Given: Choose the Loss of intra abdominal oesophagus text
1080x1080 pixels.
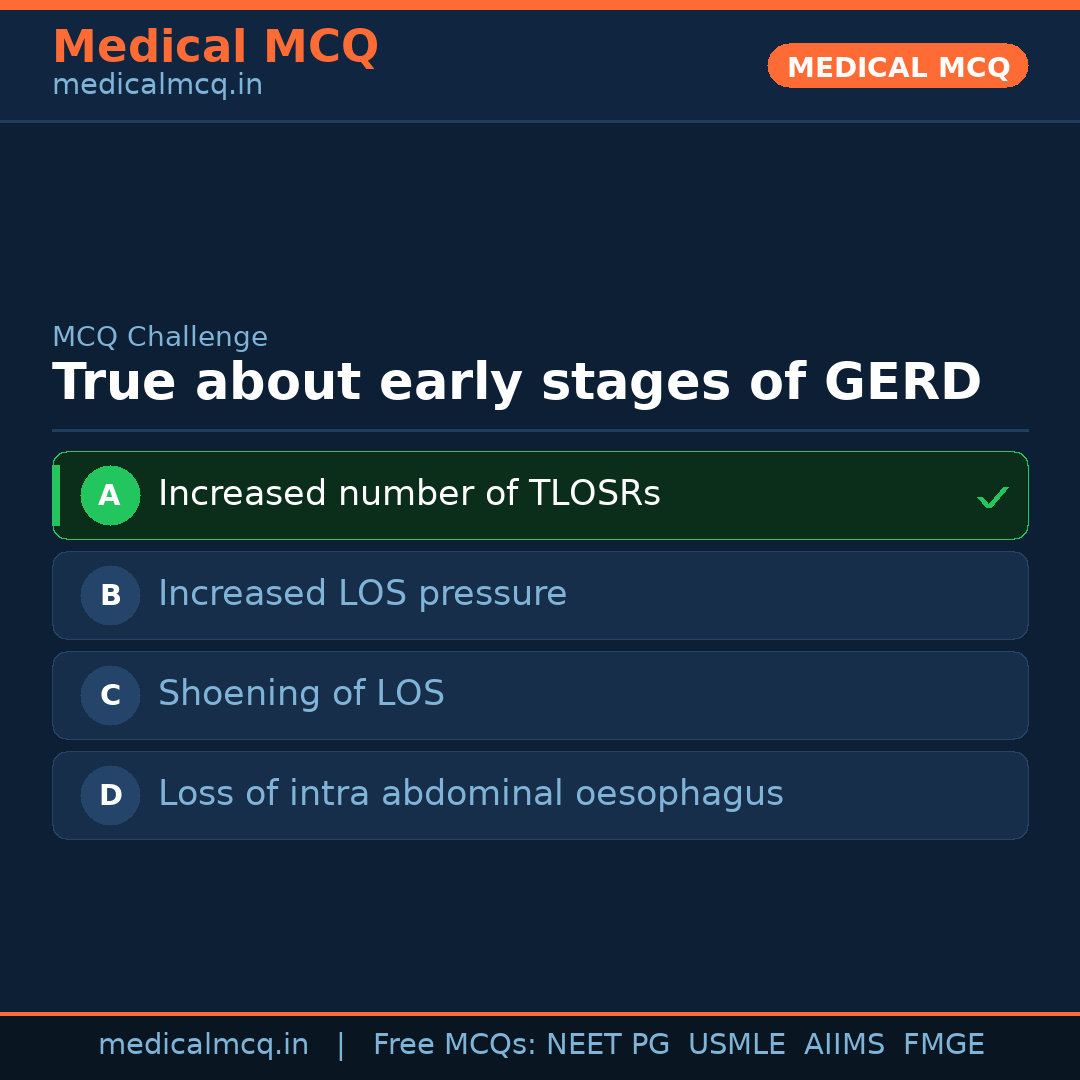Looking at the screenshot, I should 470,794.
